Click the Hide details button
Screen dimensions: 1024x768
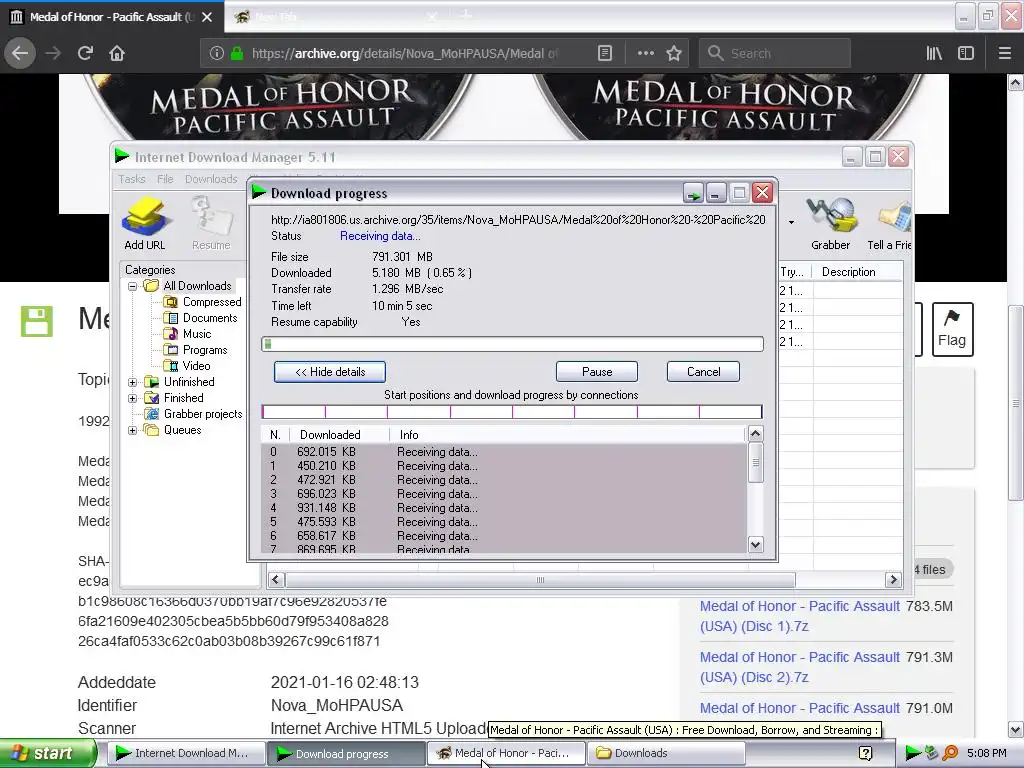330,372
